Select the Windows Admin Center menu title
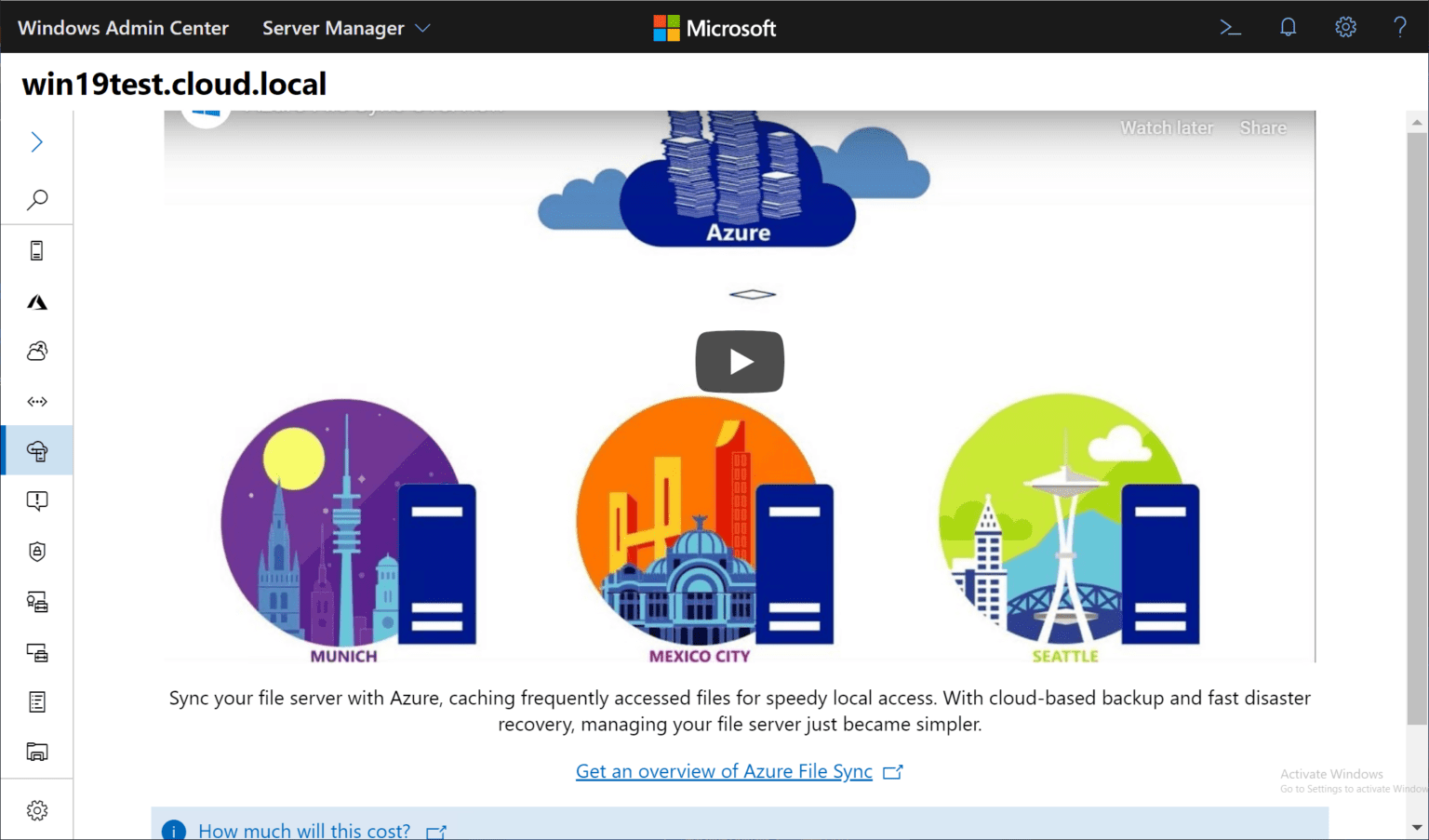 coord(122,27)
